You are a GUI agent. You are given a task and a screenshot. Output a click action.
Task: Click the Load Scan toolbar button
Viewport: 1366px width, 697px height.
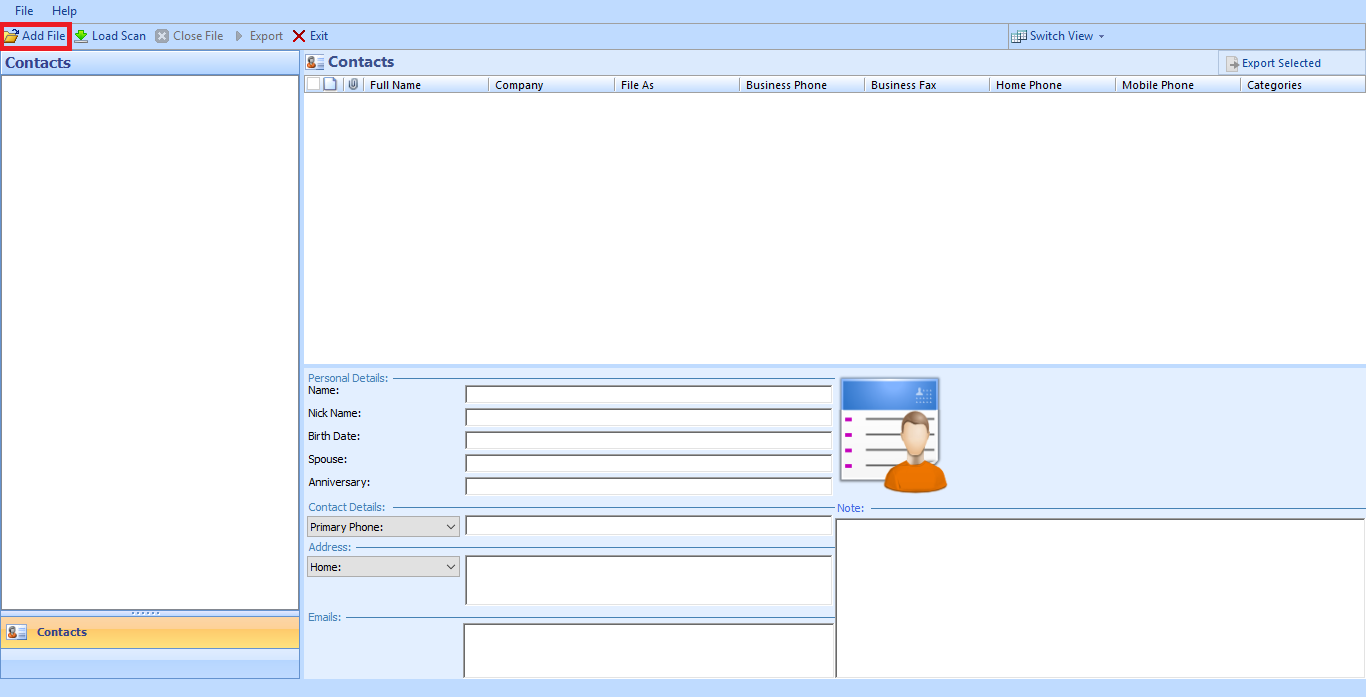click(110, 36)
